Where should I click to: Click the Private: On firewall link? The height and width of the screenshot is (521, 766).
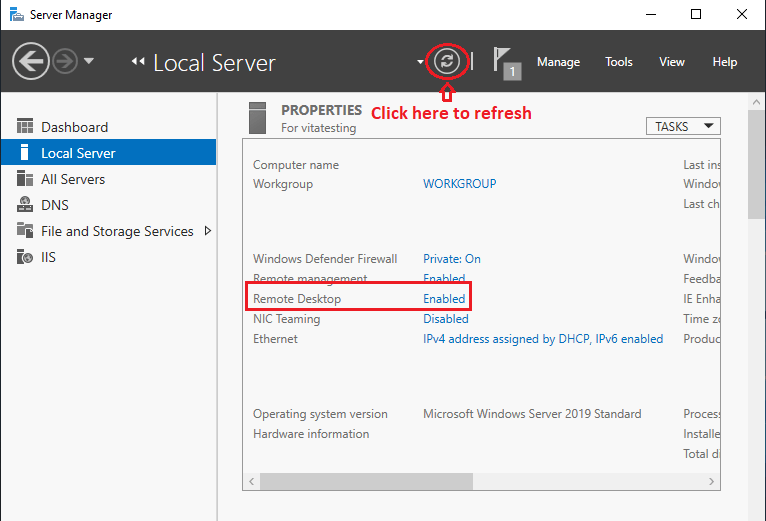pyautogui.click(x=451, y=259)
